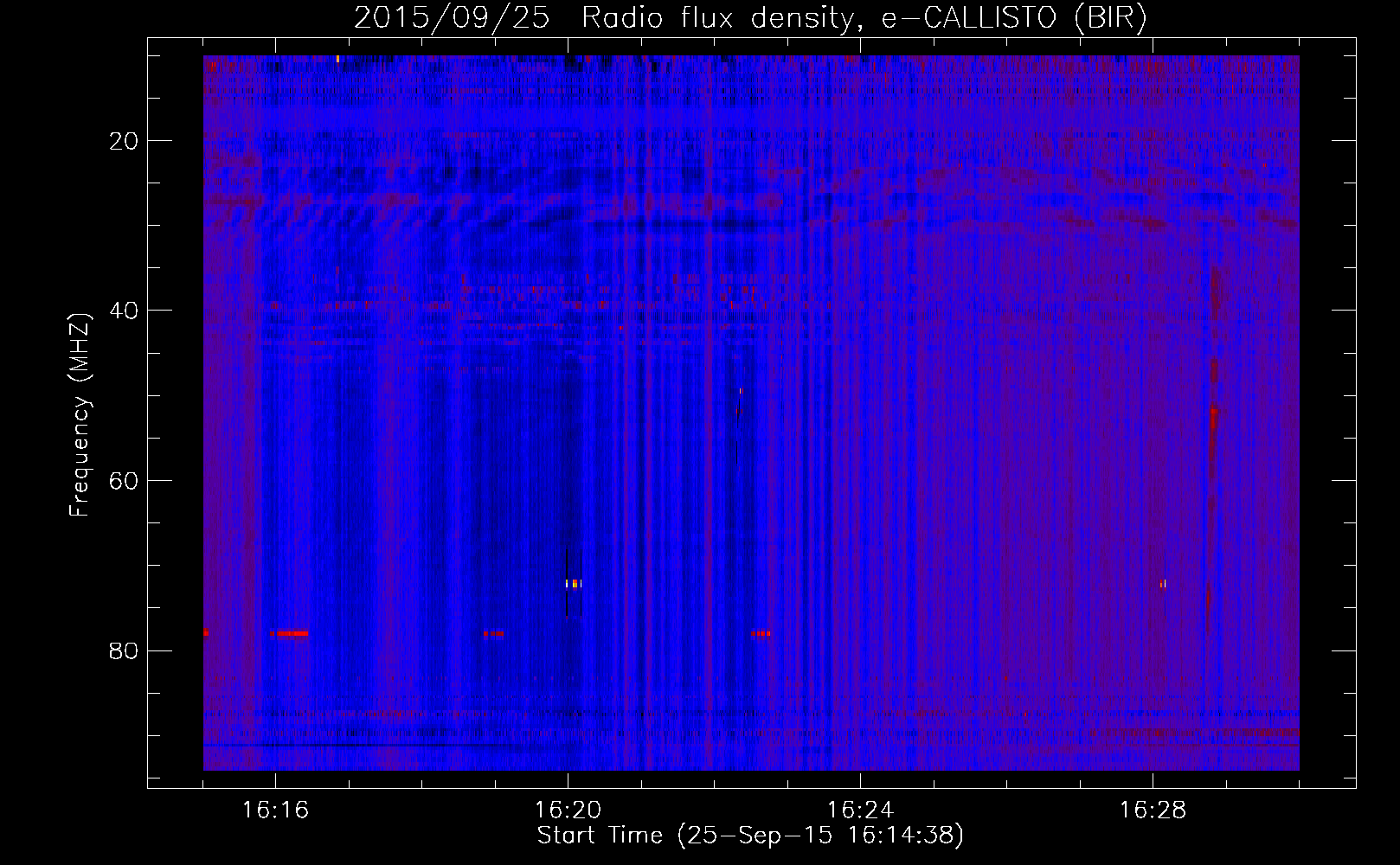Click the 60 MHz frequency tick label
The image size is (1400, 865).
click(125, 481)
